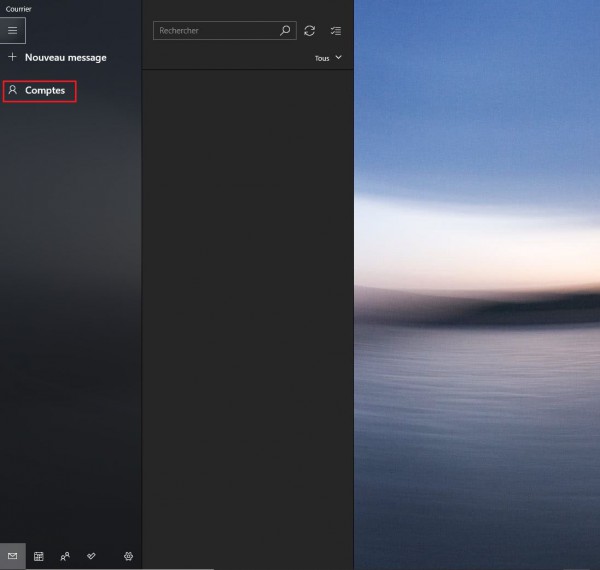This screenshot has height=570, width=600.
Task: Click the empty message list pane
Action: click(248, 300)
